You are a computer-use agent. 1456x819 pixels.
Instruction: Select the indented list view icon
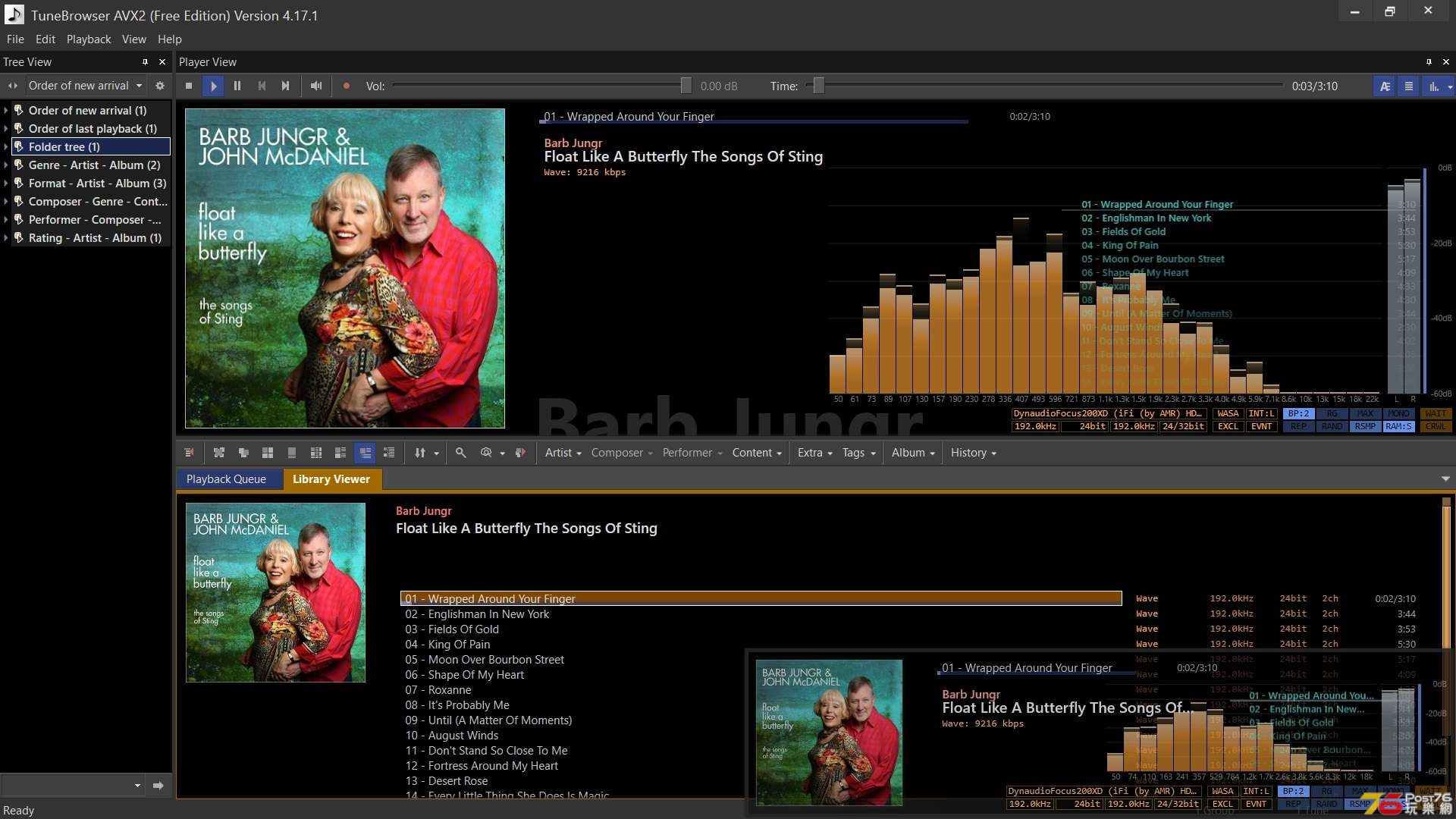tap(389, 453)
